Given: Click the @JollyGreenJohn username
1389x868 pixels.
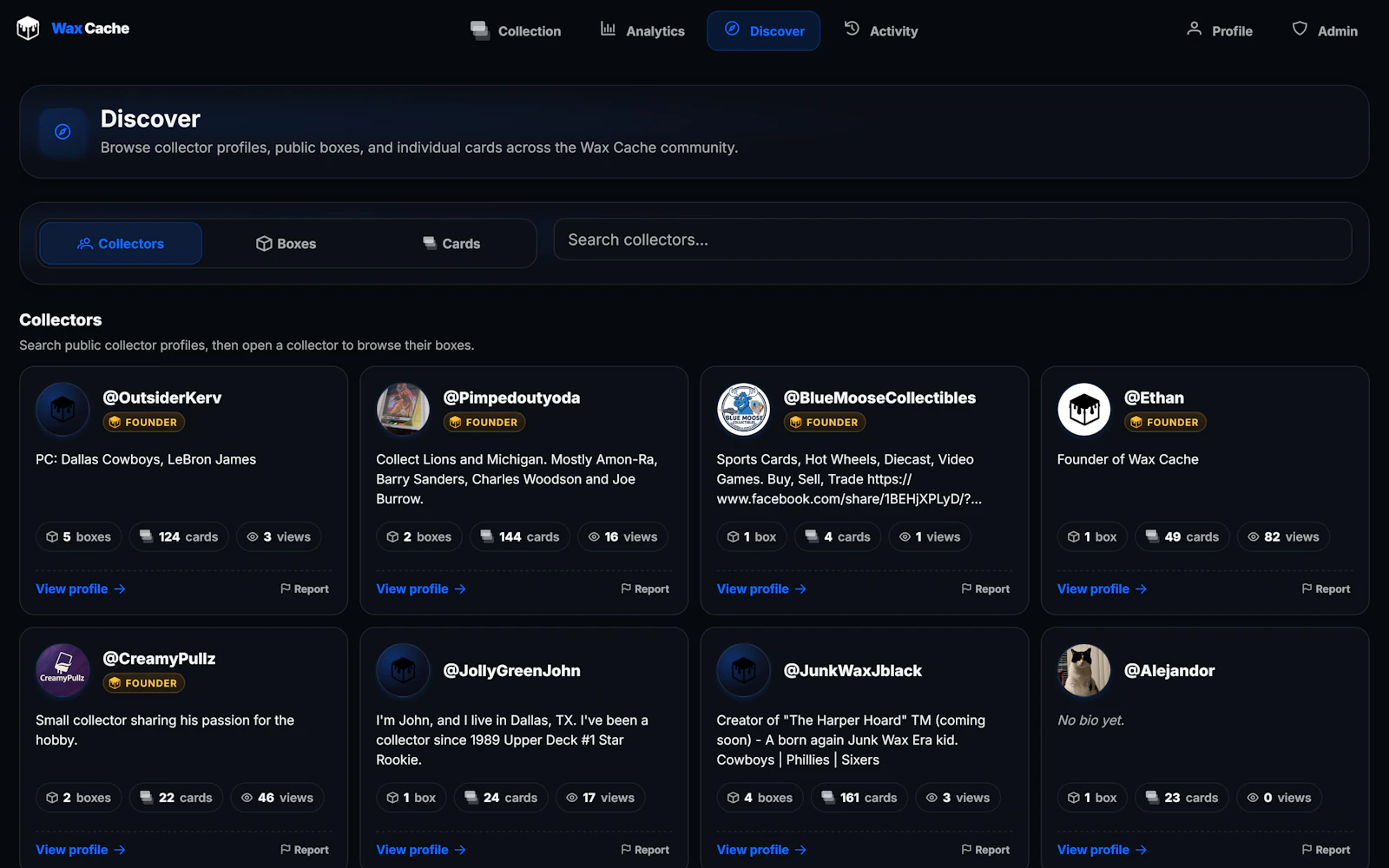Looking at the screenshot, I should tap(511, 670).
